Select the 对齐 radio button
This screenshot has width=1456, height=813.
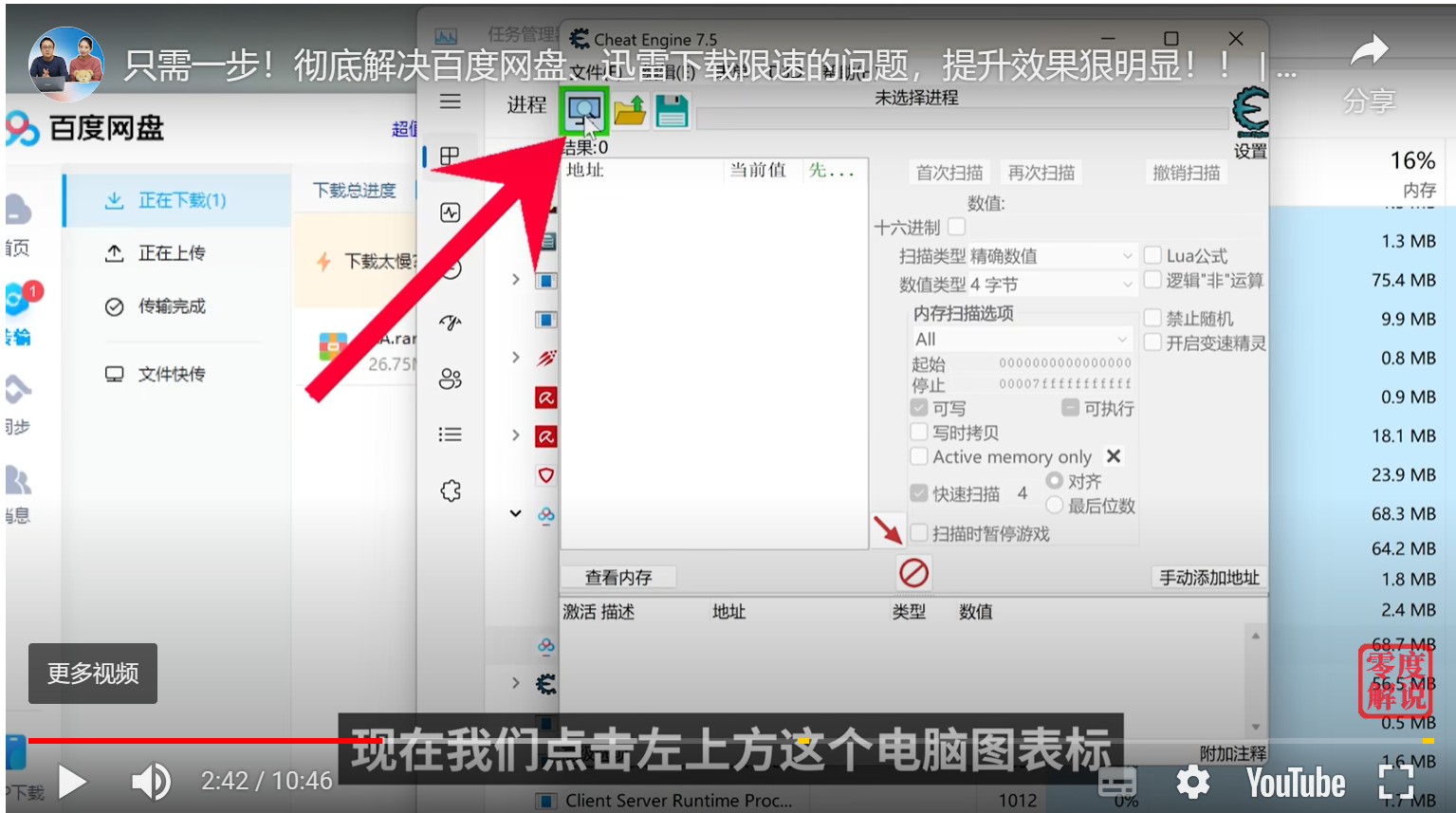[x=1054, y=481]
